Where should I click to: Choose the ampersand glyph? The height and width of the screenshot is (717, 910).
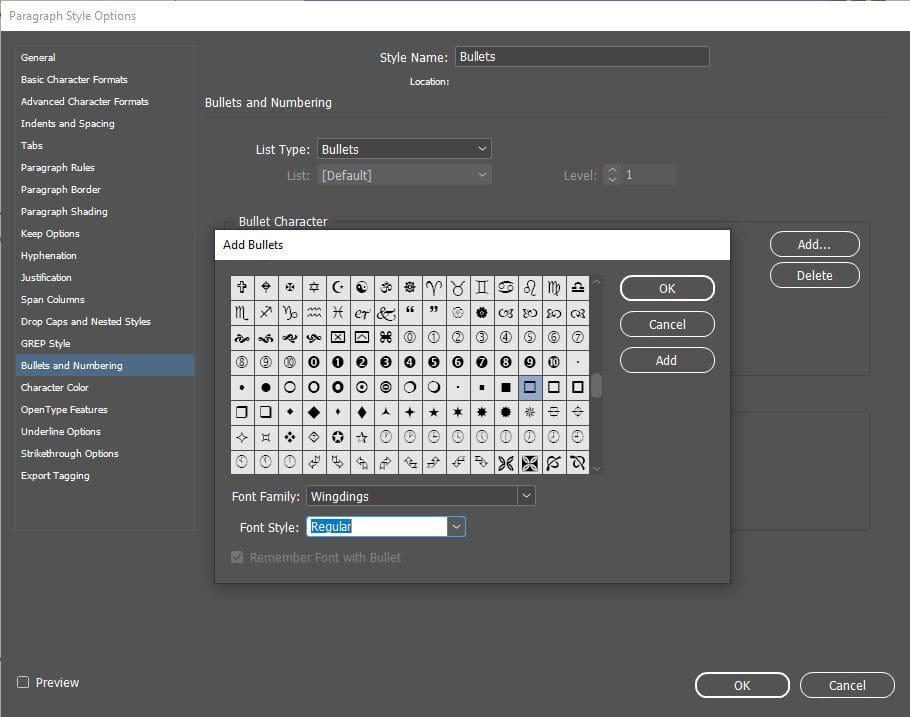click(386, 312)
